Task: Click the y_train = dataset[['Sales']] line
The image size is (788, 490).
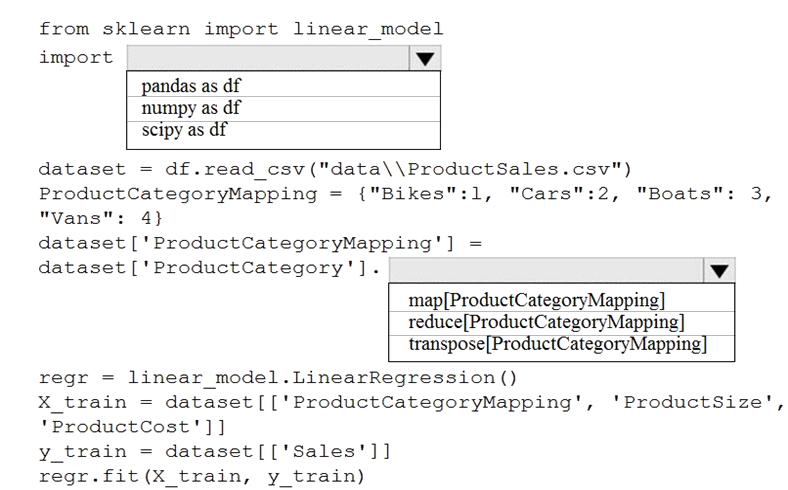Action: click(215, 451)
